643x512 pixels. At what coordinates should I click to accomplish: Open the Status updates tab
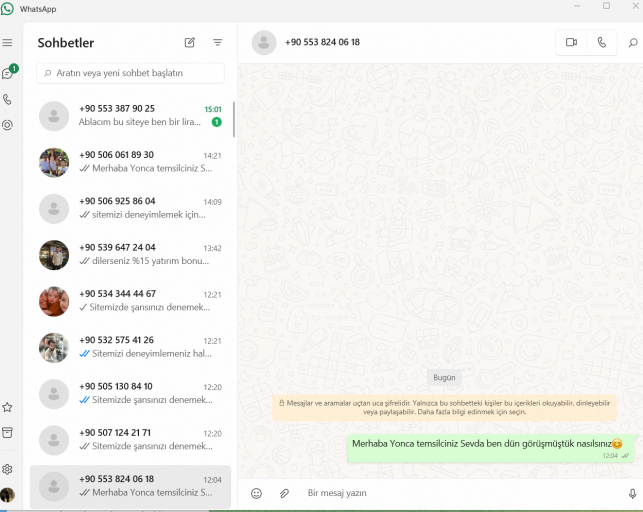tap(7, 125)
